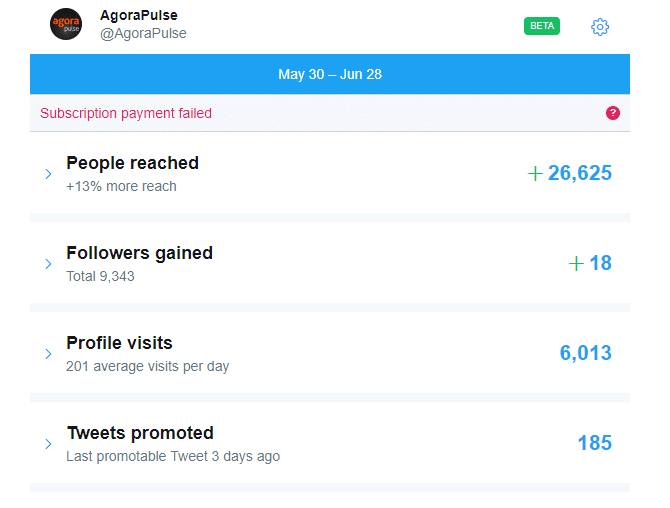670x508 pixels.
Task: Open the AgoraPulse account name
Action: click(x=139, y=15)
